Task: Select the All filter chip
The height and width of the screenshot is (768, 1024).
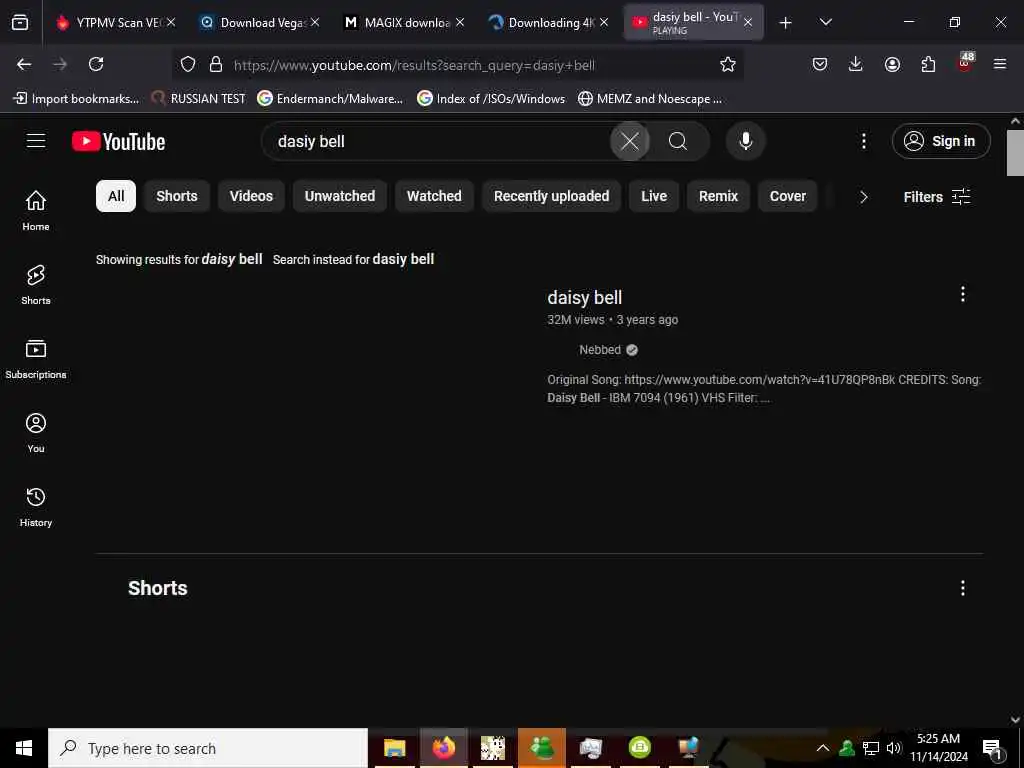Action: click(x=116, y=196)
